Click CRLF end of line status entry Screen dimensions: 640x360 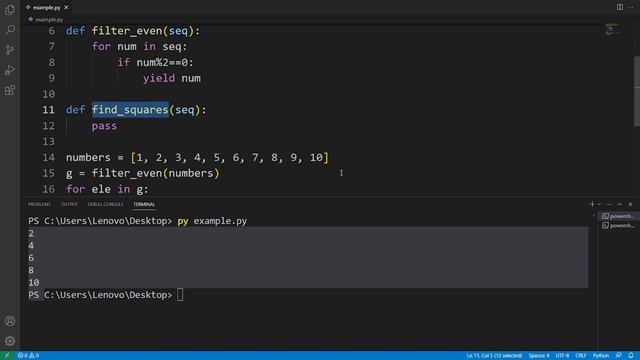tap(580, 356)
